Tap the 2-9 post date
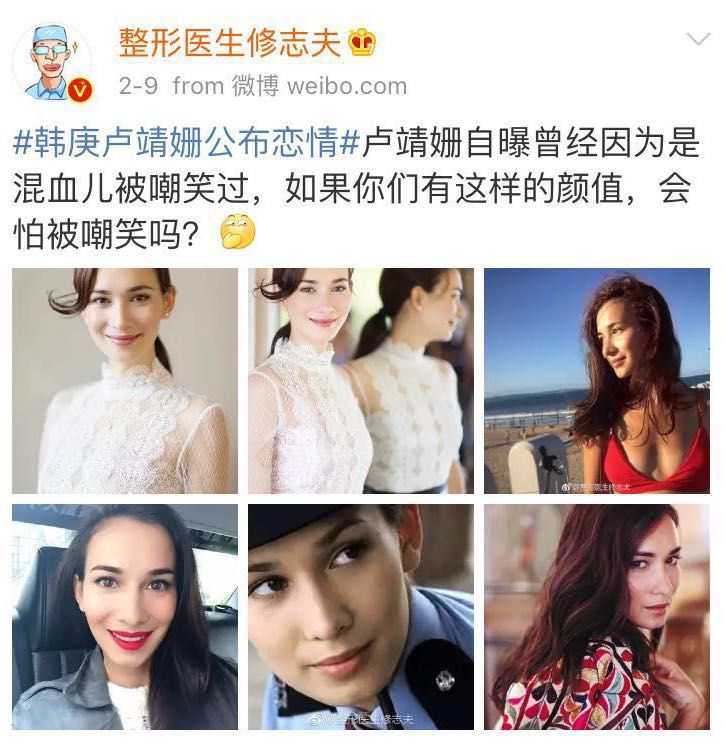Screen dimensions: 726x743 point(138,86)
